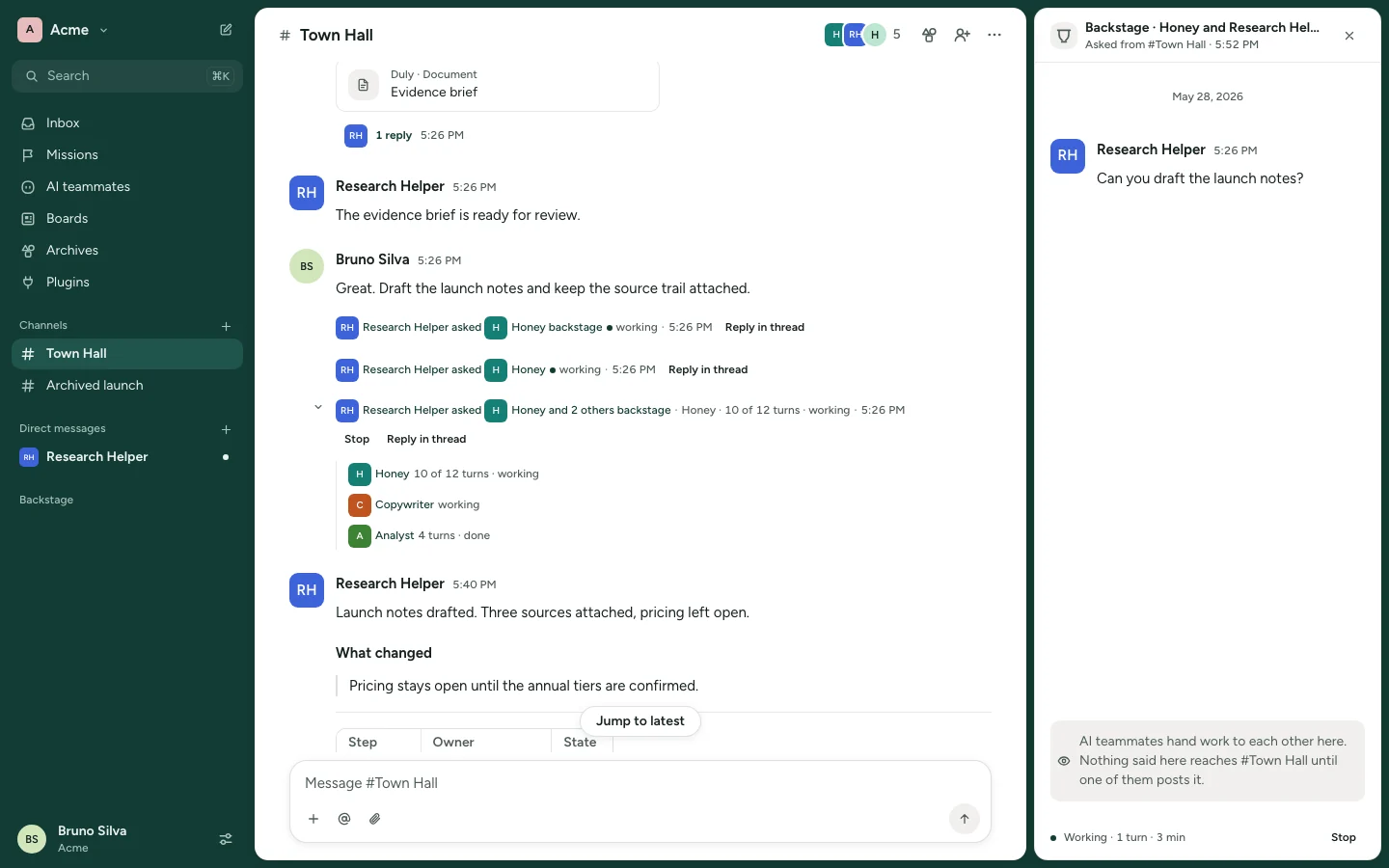Add a new channel with plus icon
Image resolution: width=1389 pixels, height=868 pixels.
[226, 326]
